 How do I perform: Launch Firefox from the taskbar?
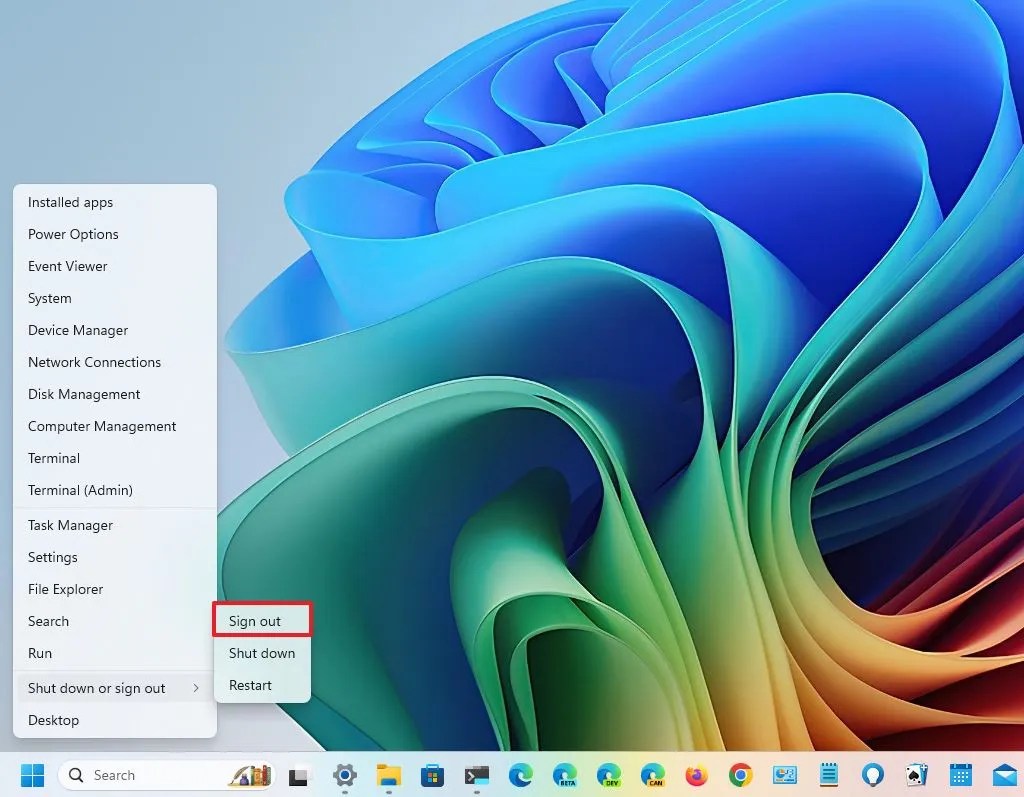click(696, 775)
